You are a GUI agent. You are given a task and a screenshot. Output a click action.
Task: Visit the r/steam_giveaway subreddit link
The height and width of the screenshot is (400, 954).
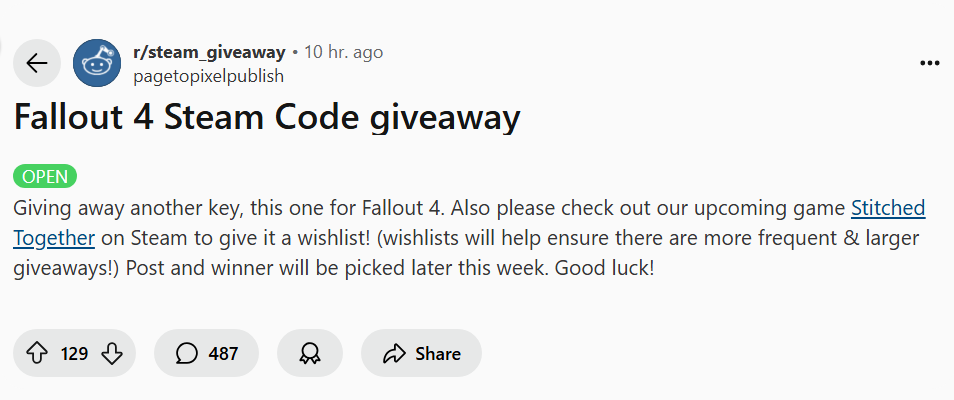pyautogui.click(x=209, y=52)
